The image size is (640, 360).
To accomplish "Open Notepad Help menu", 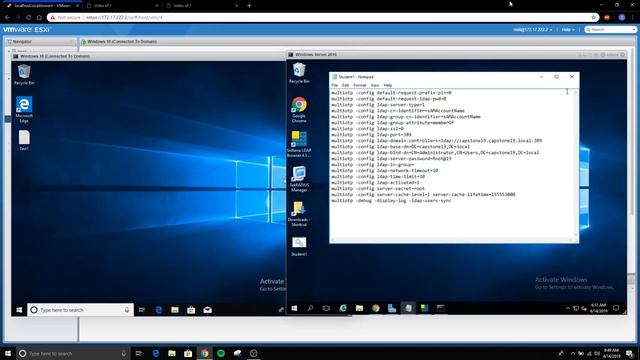I will click(x=388, y=85).
